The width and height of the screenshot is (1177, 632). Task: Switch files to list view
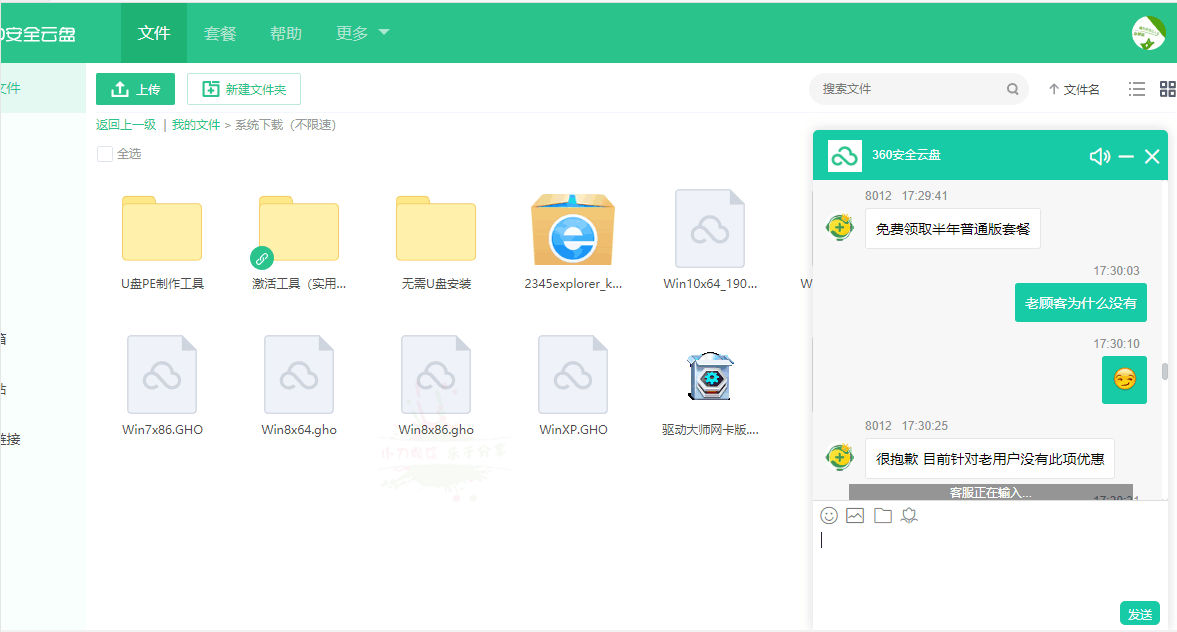click(x=1136, y=88)
